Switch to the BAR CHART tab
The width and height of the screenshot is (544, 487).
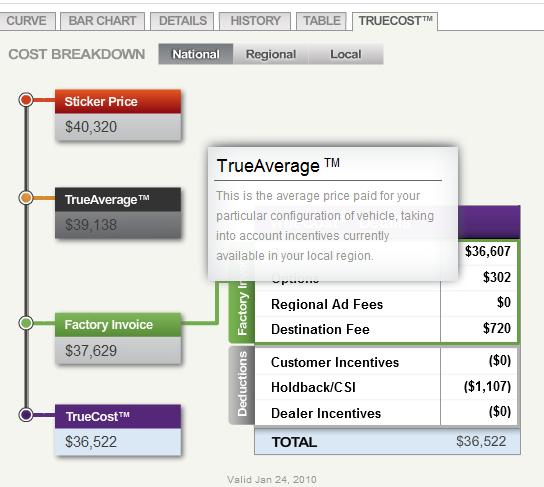[x=102, y=21]
